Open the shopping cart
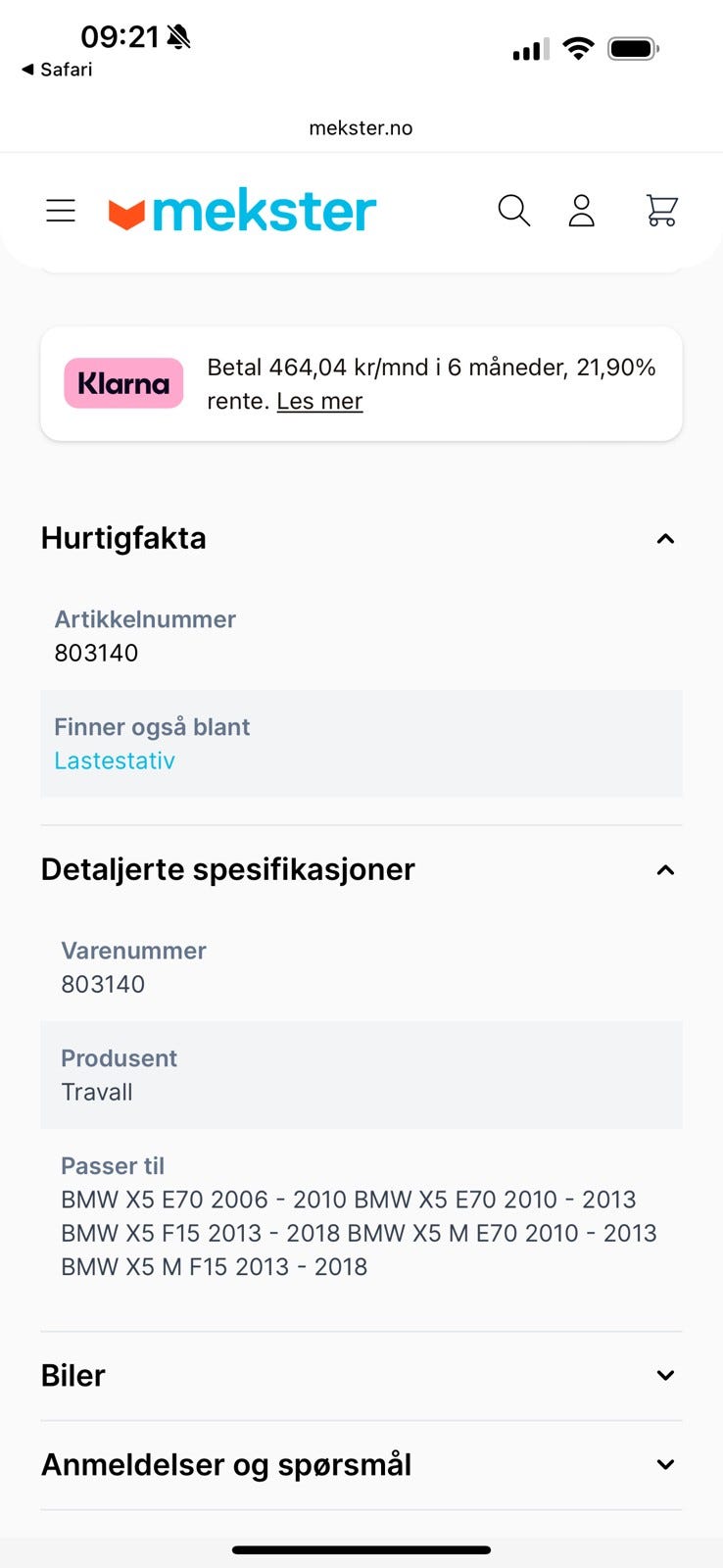Image resolution: width=723 pixels, height=1568 pixels. tap(661, 211)
